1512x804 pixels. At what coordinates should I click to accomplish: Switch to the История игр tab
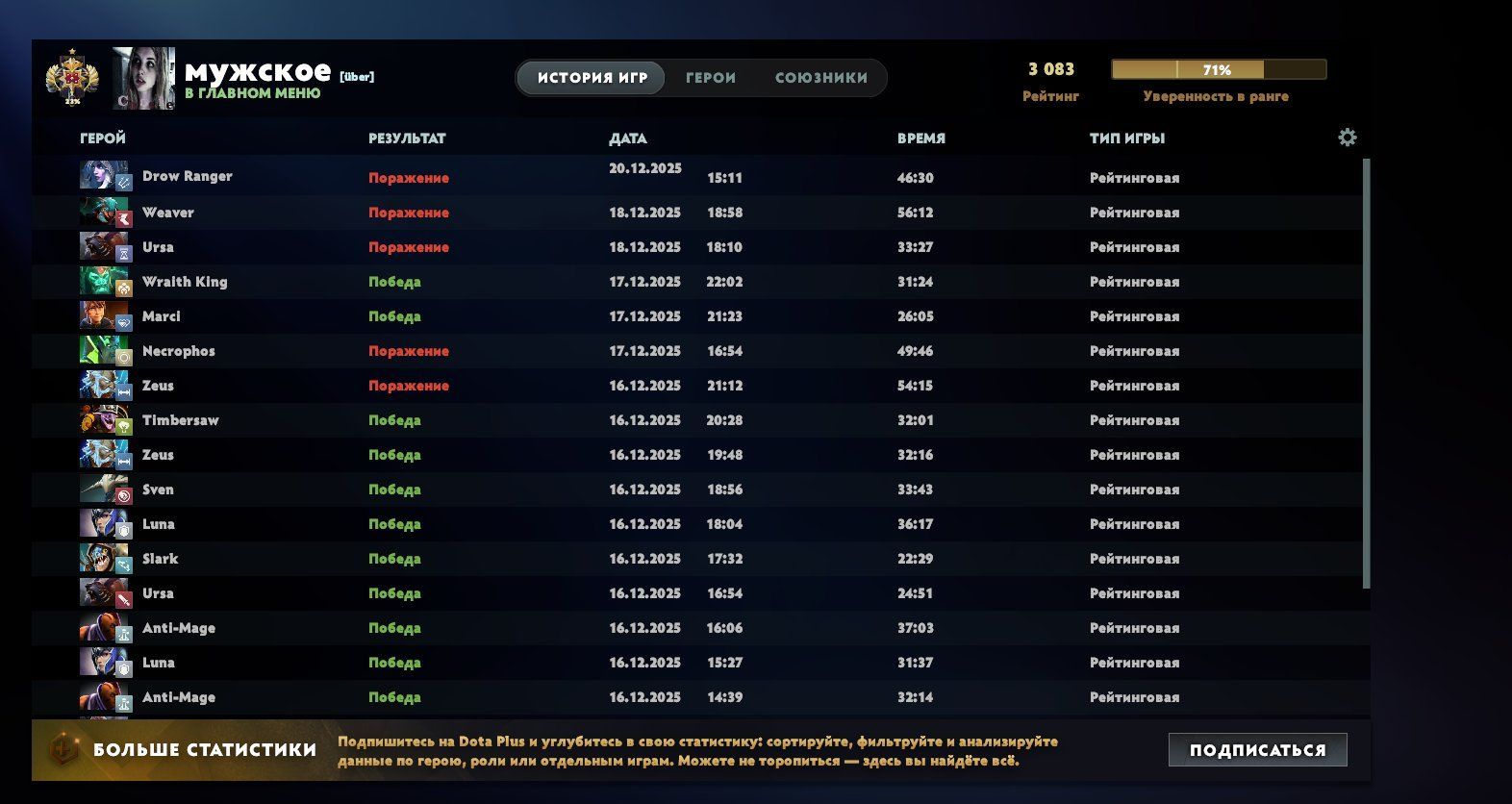pyautogui.click(x=592, y=78)
